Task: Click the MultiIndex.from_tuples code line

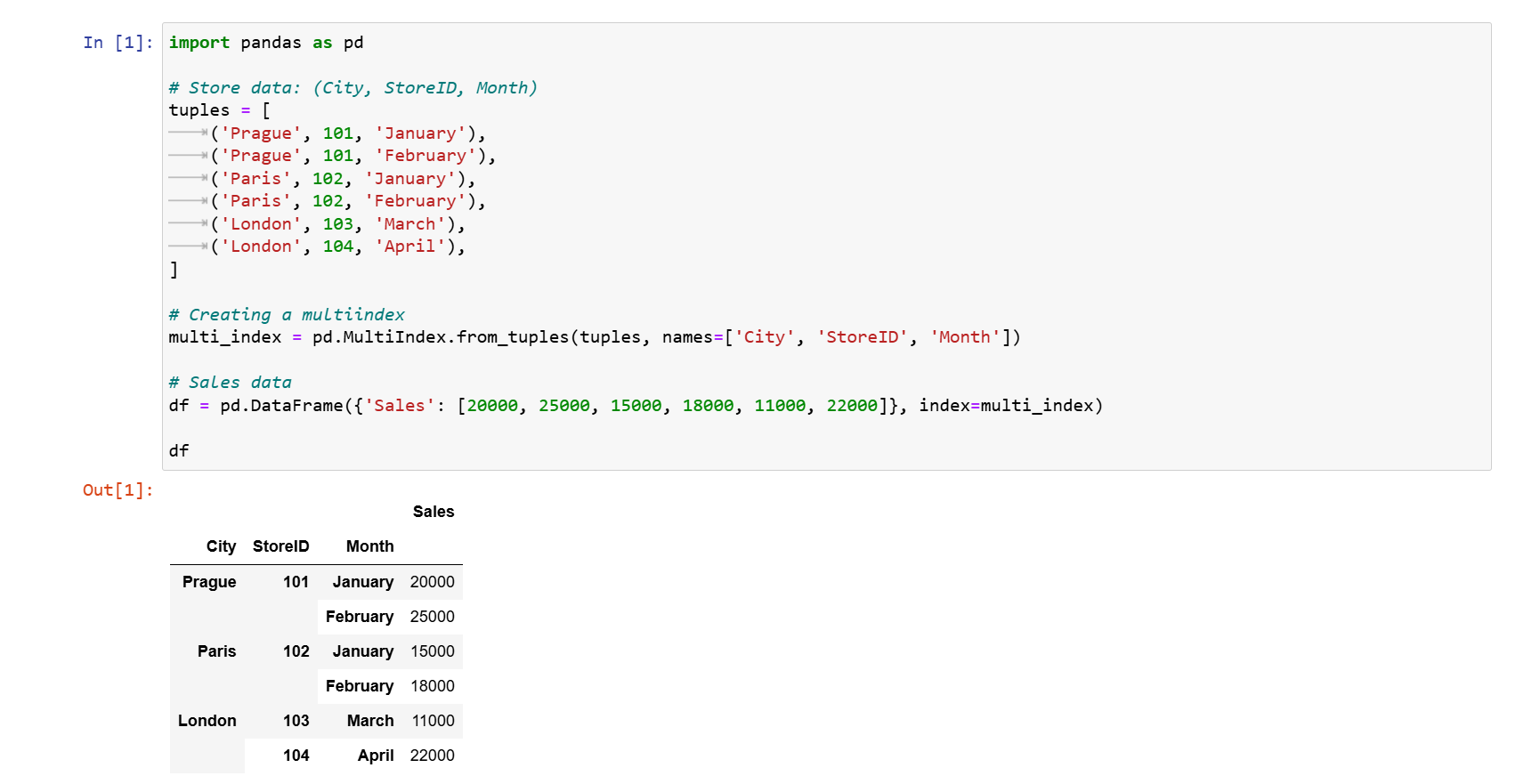Action: (x=594, y=337)
